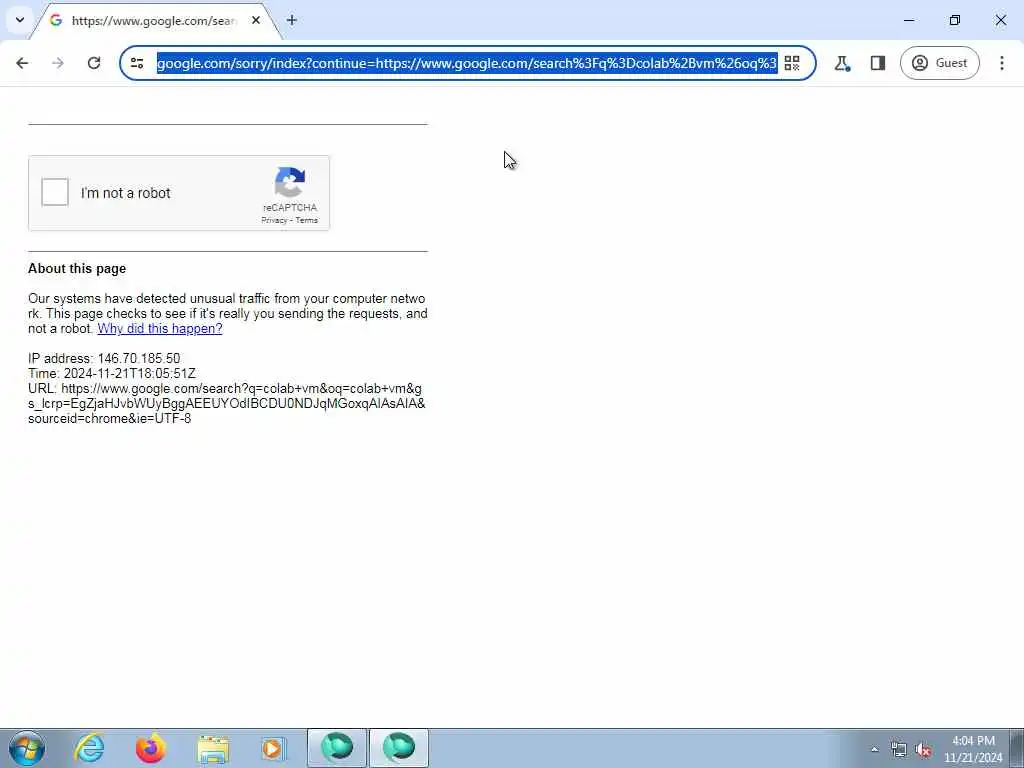This screenshot has width=1024, height=768.
Task: Click the muted volume tray icon
Action: pyautogui.click(x=923, y=749)
